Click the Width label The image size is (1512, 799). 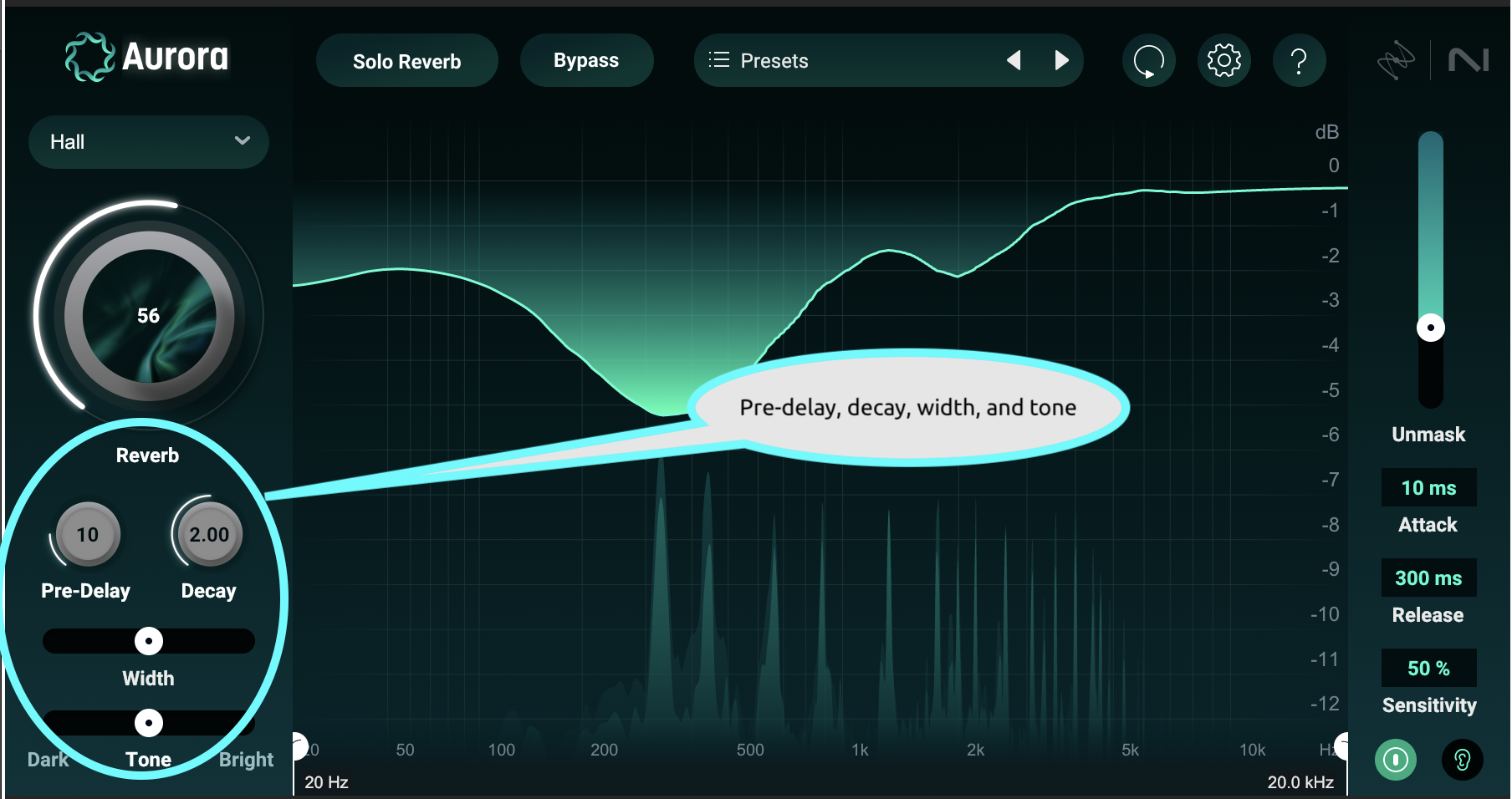click(148, 679)
